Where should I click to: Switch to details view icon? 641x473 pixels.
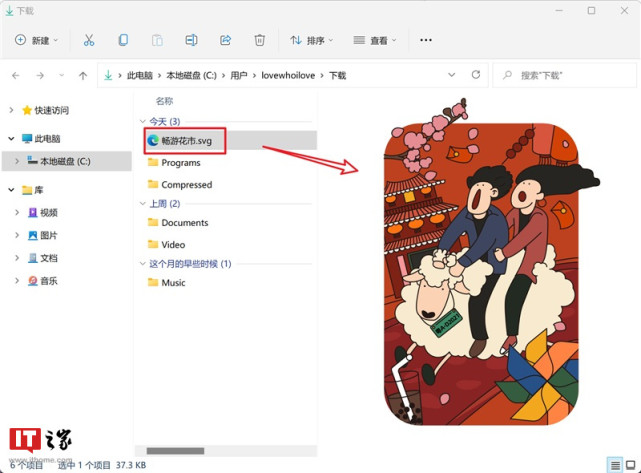(x=615, y=466)
